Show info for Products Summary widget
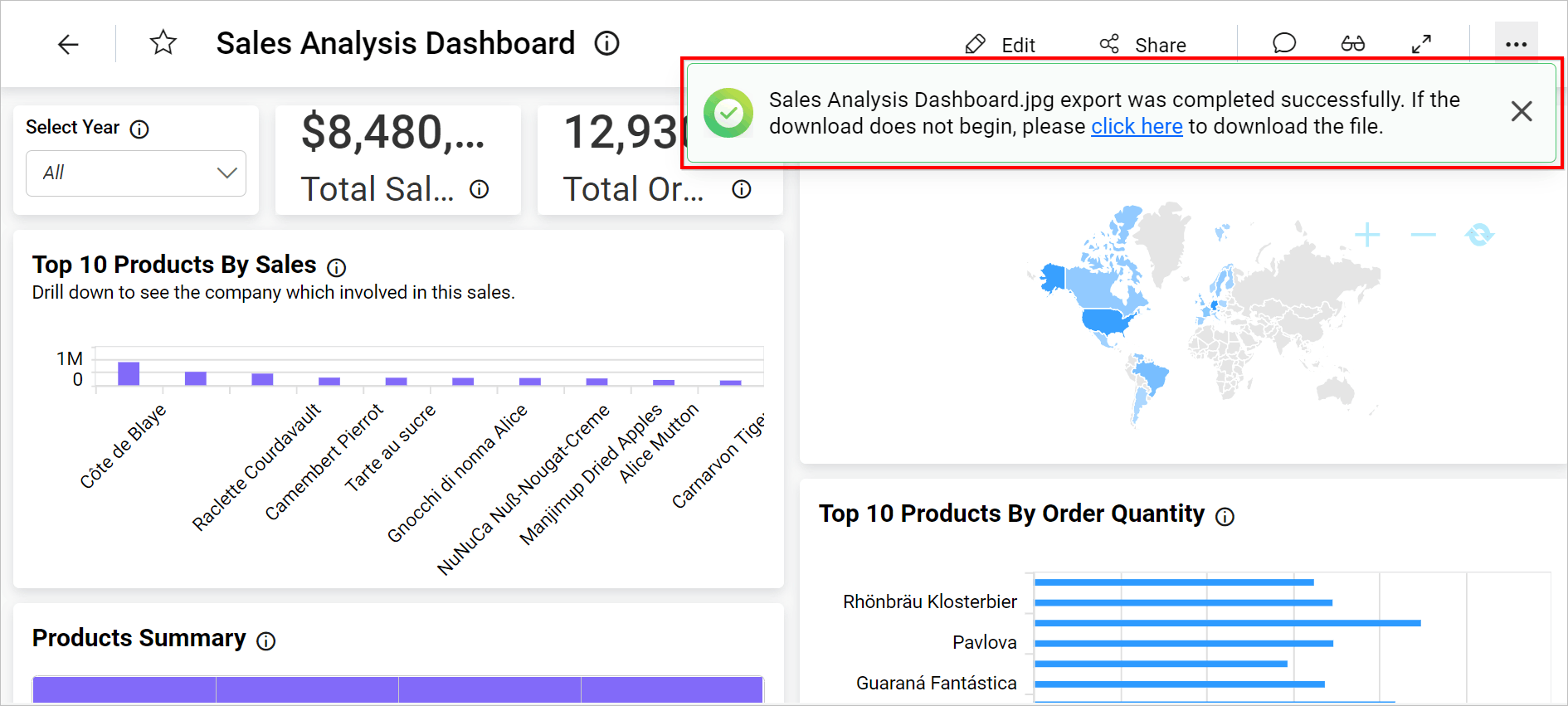The width and height of the screenshot is (1568, 706). [x=265, y=641]
